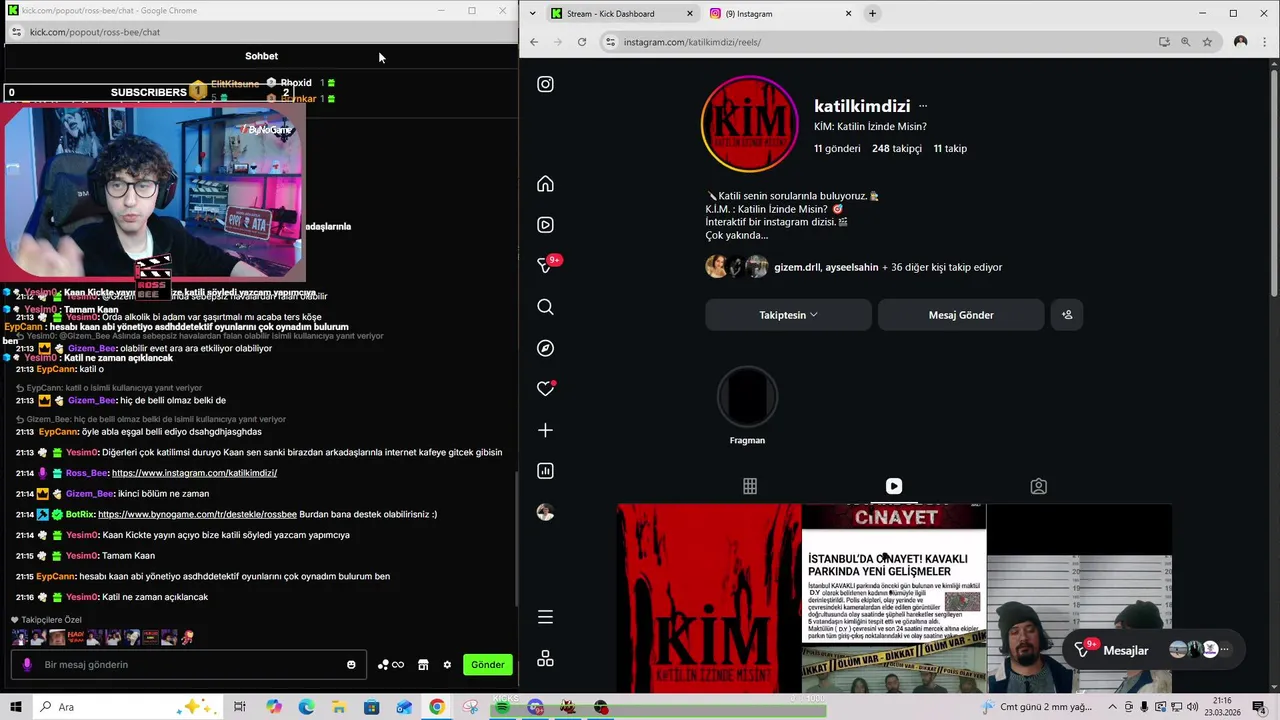Open the Meta apps grid icon in the sidebar
The image size is (1280, 720).
pyautogui.click(x=545, y=659)
